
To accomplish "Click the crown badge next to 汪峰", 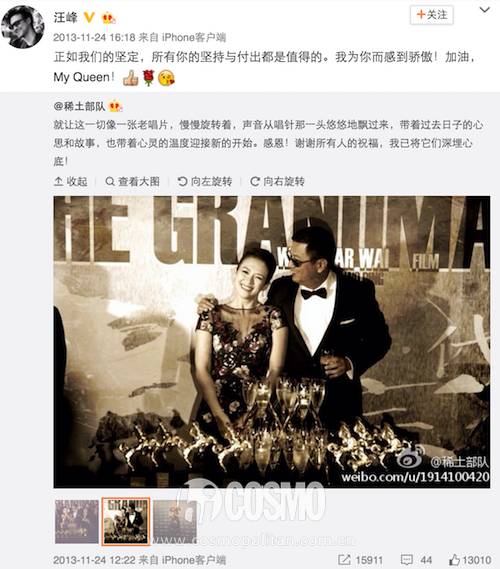I will (x=108, y=17).
